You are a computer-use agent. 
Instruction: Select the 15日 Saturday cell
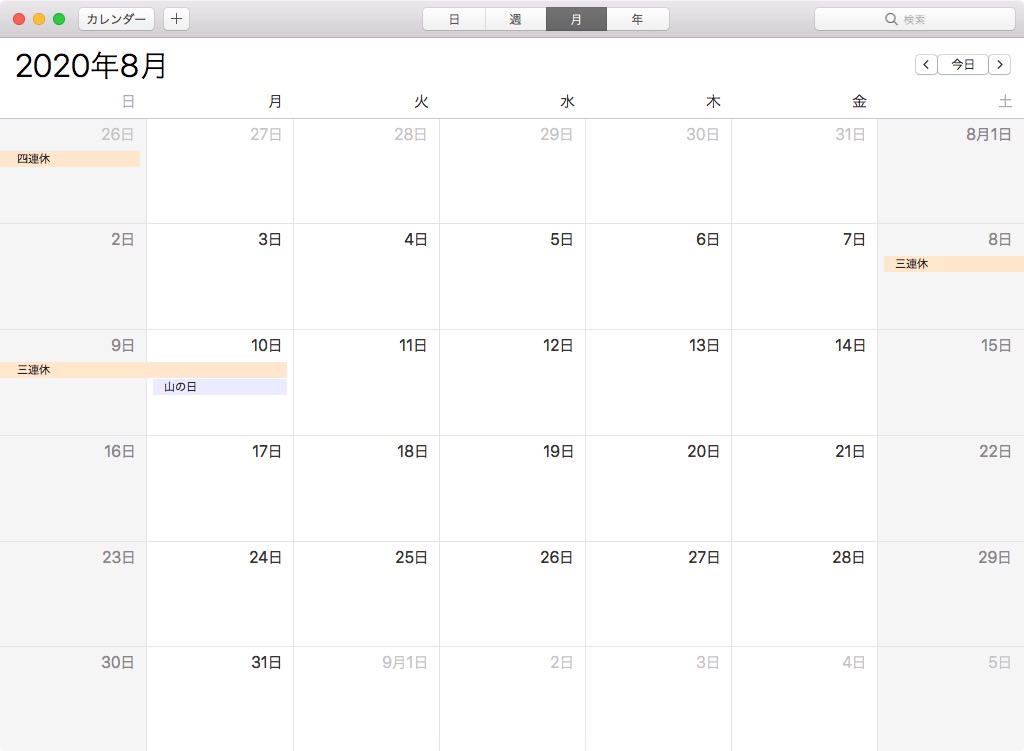click(x=951, y=383)
